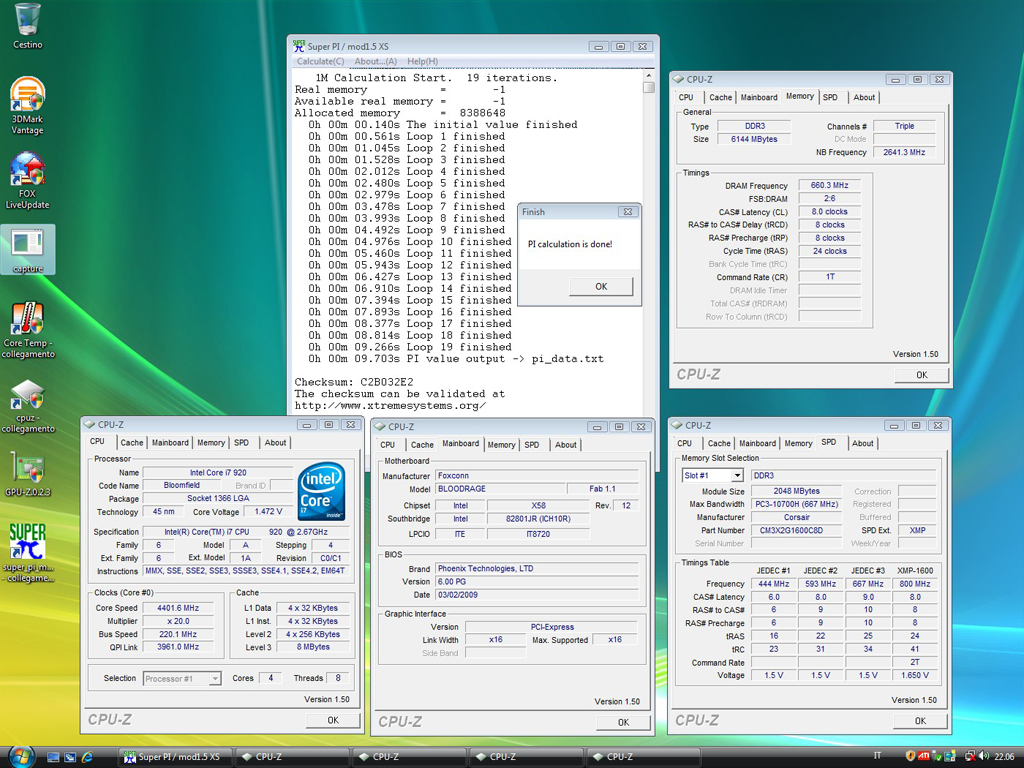Open SPD tab in the Motherboard CPU-Z window
This screenshot has width=1024, height=768.
(x=532, y=445)
